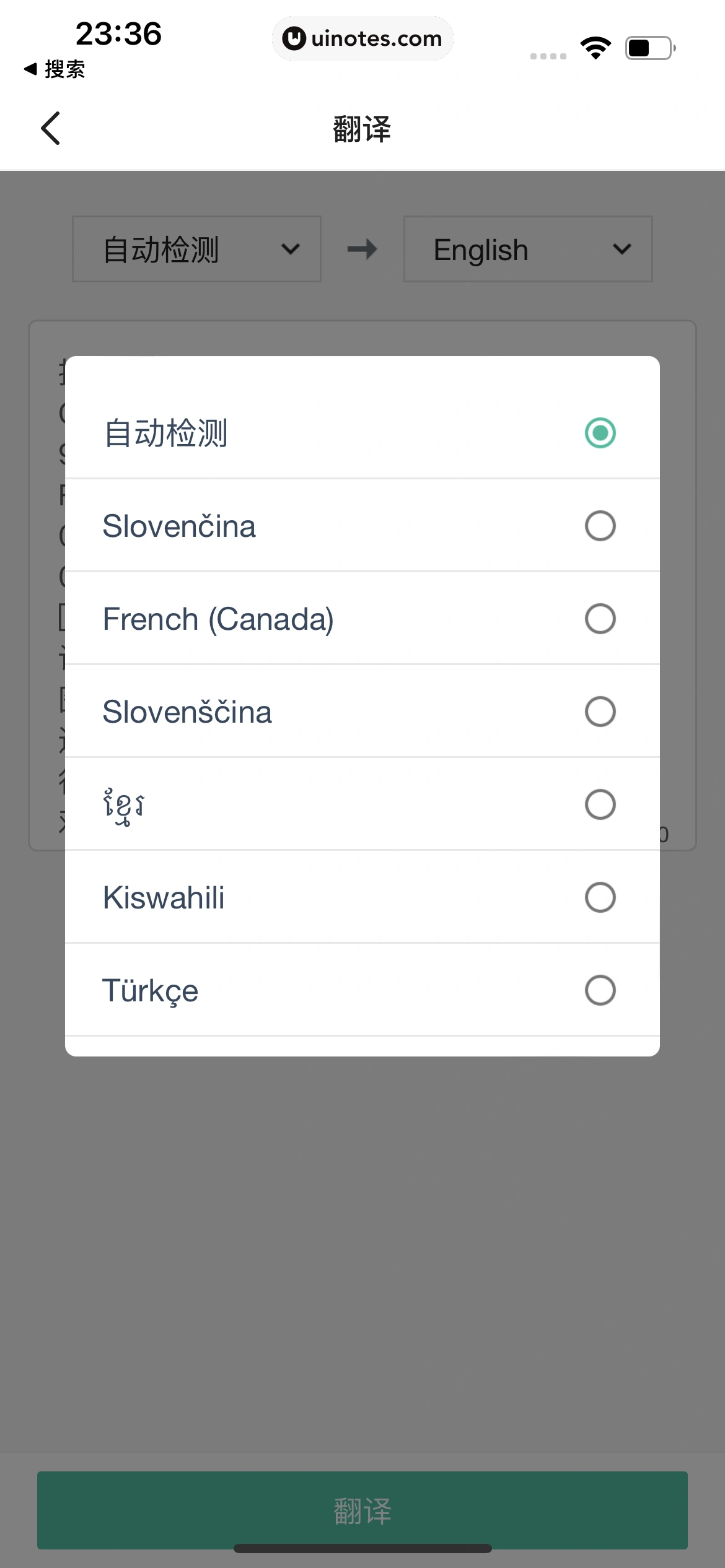
Task: Choose the Khmer language entry
Action: tap(124, 804)
